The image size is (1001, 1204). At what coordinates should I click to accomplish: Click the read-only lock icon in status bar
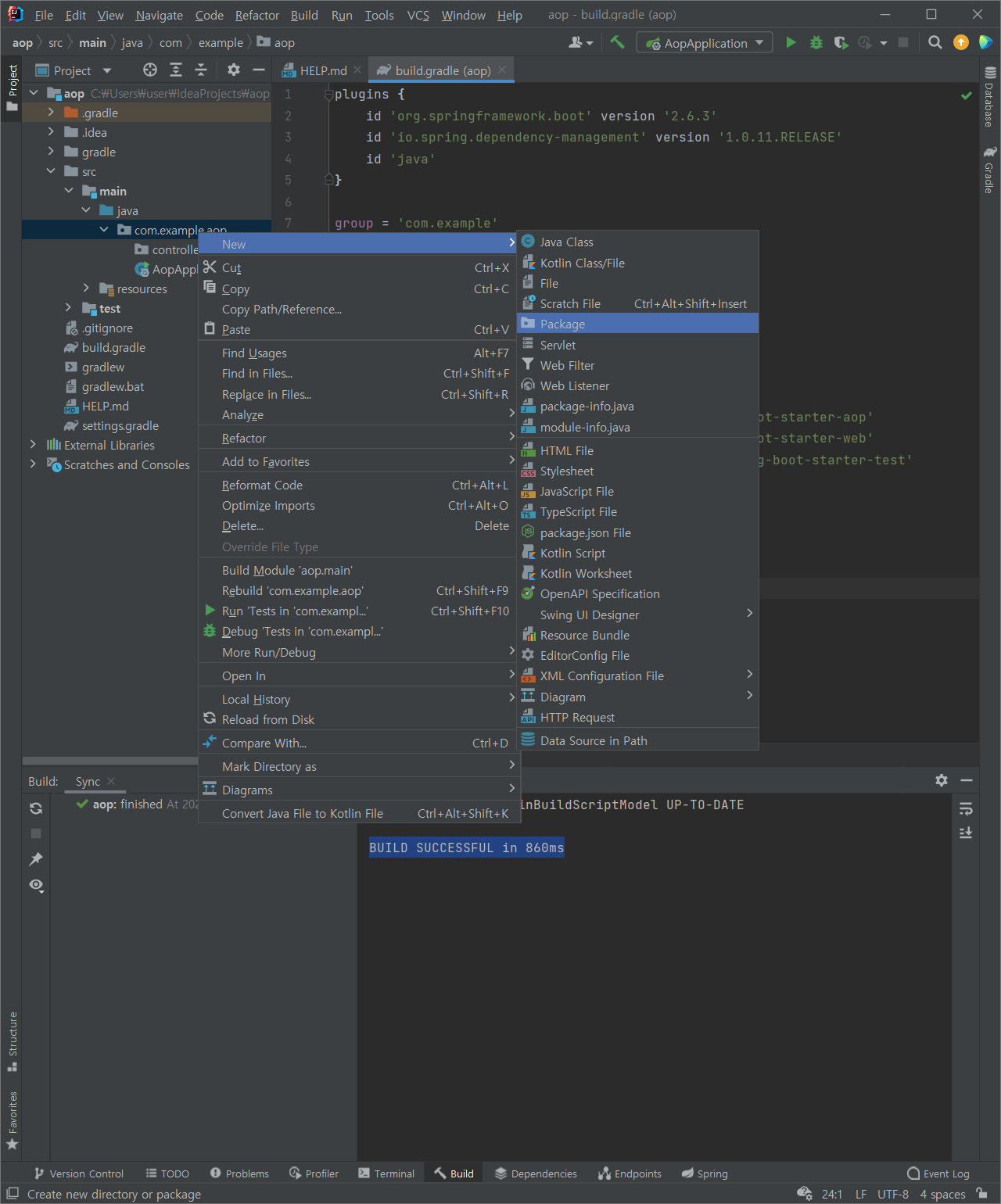(x=981, y=1194)
